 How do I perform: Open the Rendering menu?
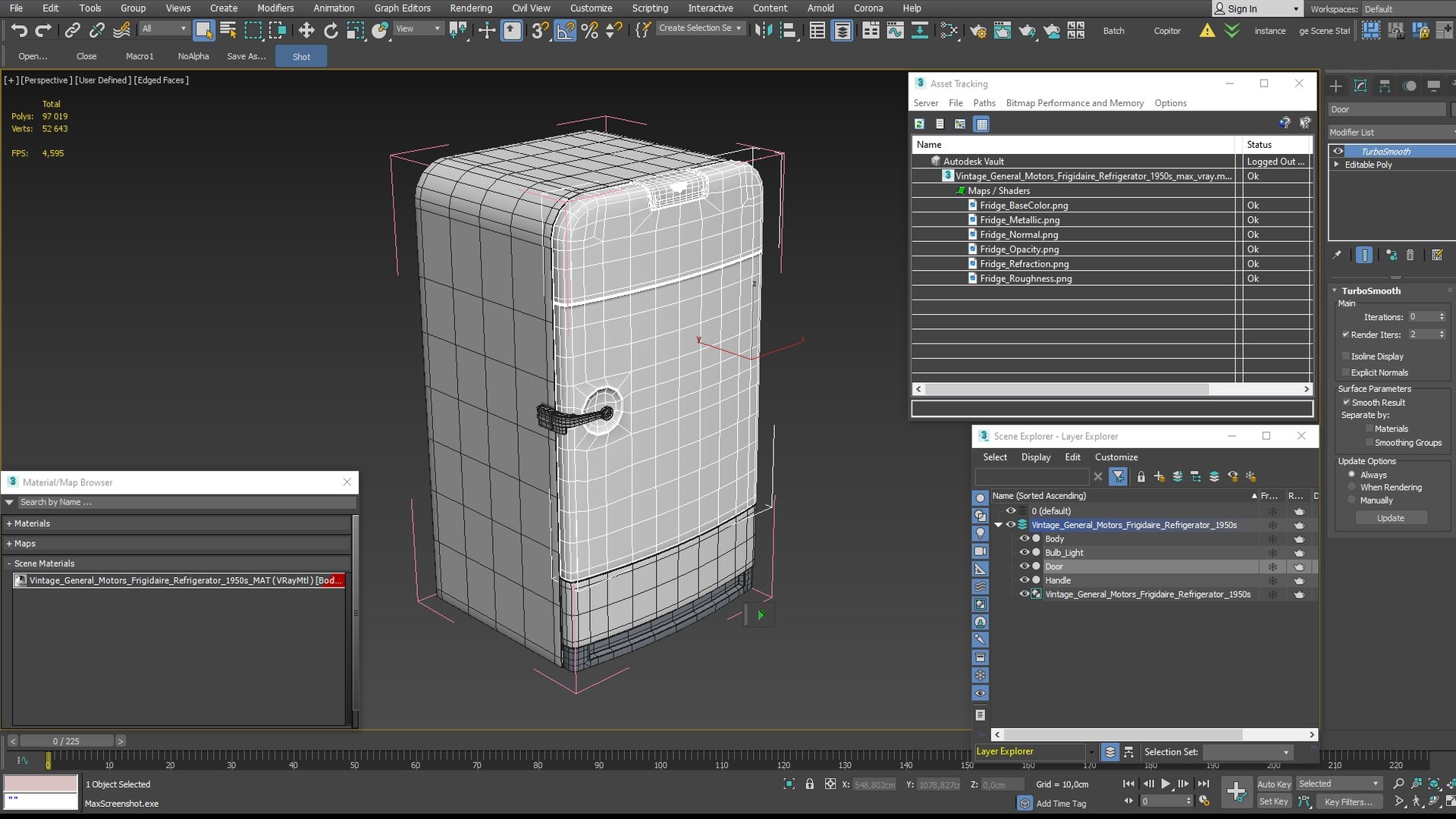pos(471,8)
